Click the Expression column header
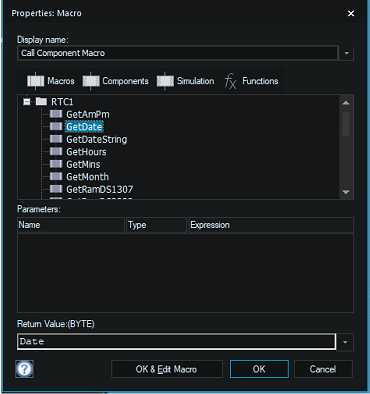The width and height of the screenshot is (370, 394). coord(271,225)
